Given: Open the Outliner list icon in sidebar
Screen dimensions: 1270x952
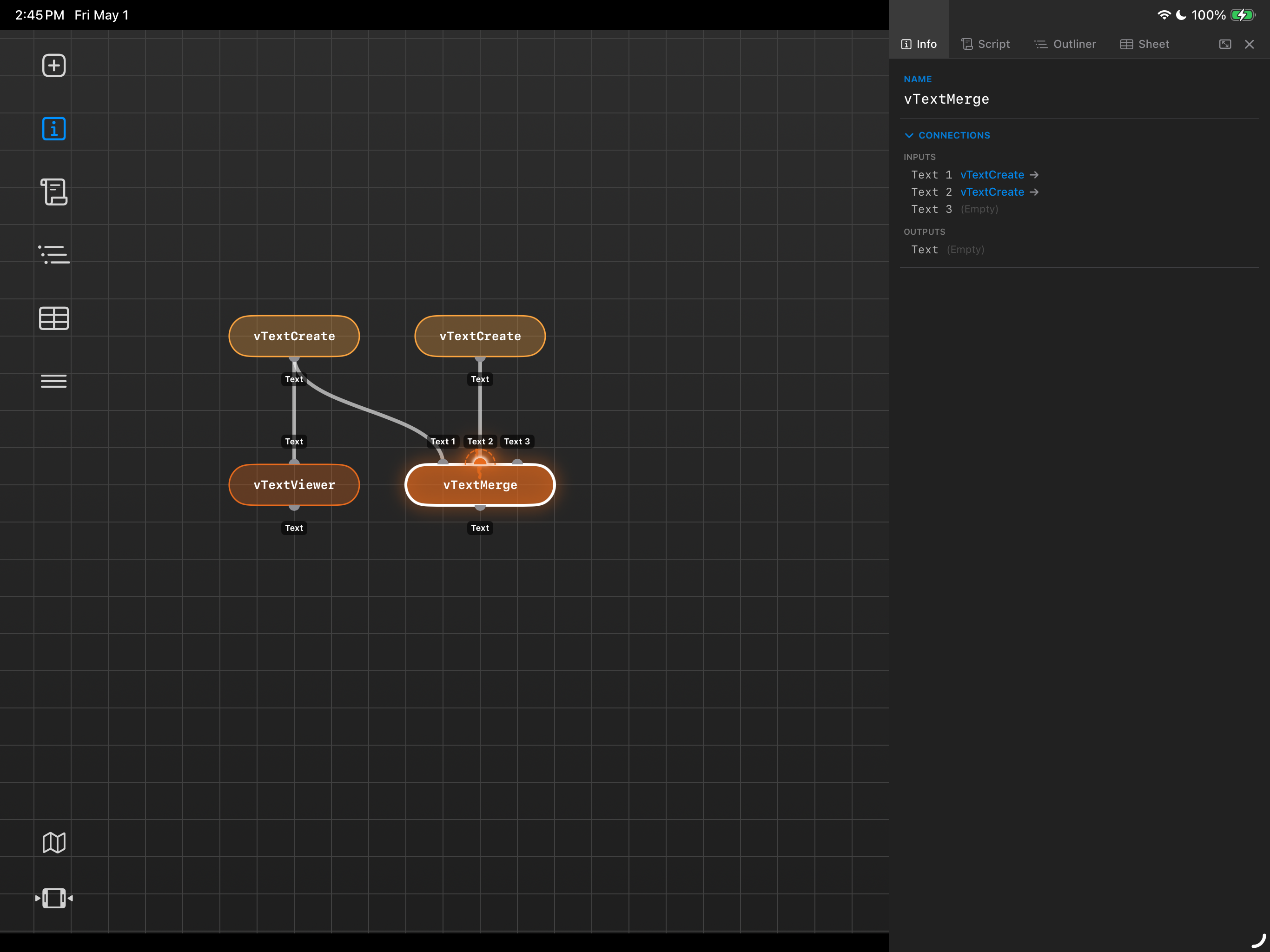Looking at the screenshot, I should point(54,255).
